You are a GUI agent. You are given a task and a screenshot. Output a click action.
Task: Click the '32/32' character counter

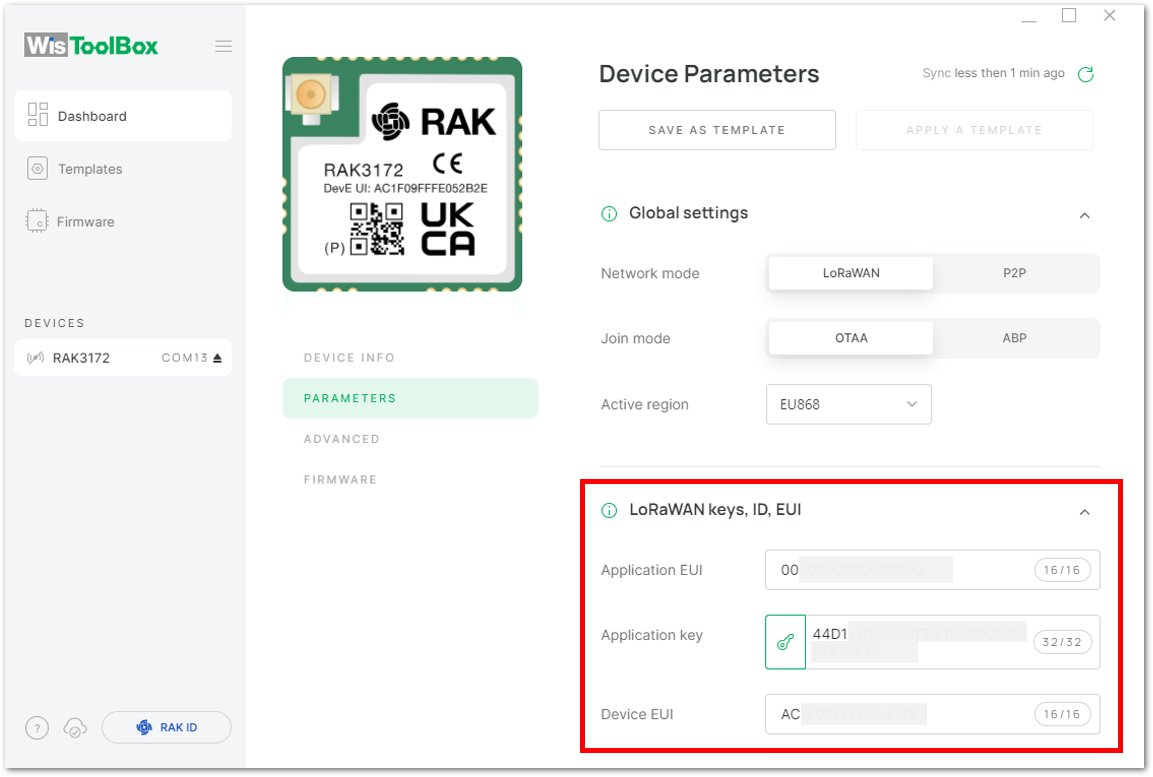pos(1062,642)
